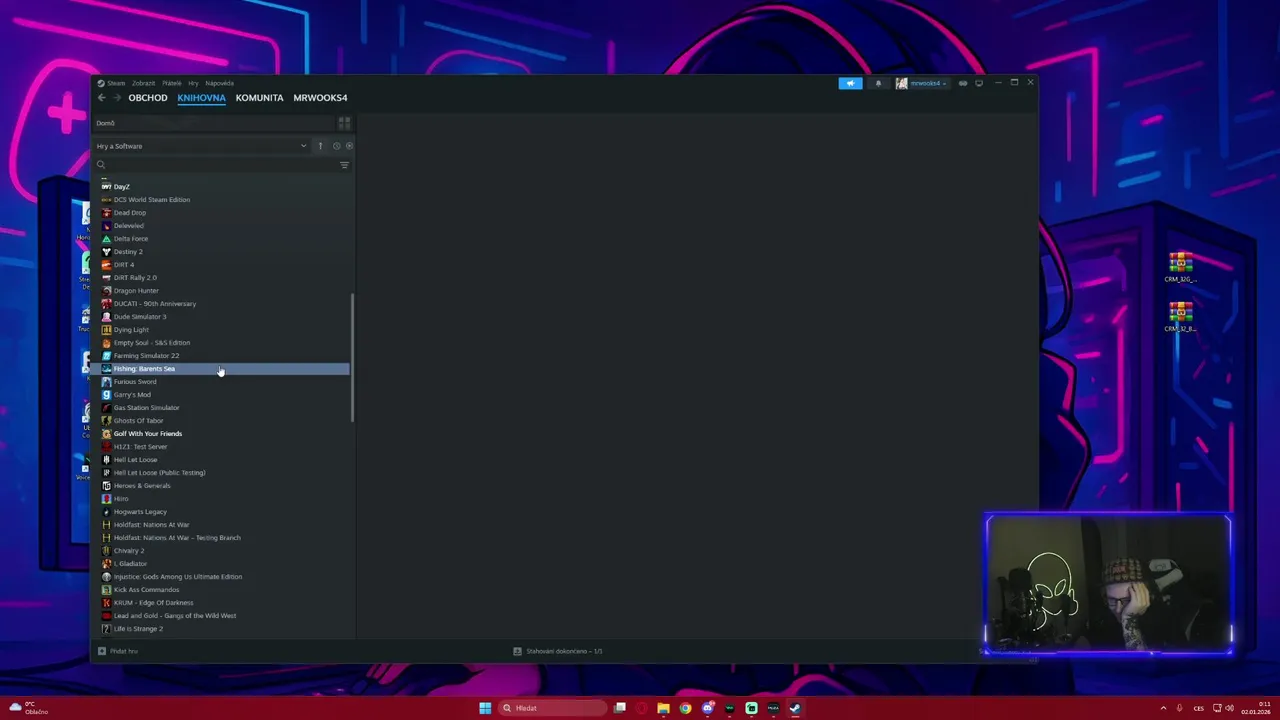Screen dimensions: 1280x720
Task: Go forward with the right arrow in Steam
Action: (116, 98)
